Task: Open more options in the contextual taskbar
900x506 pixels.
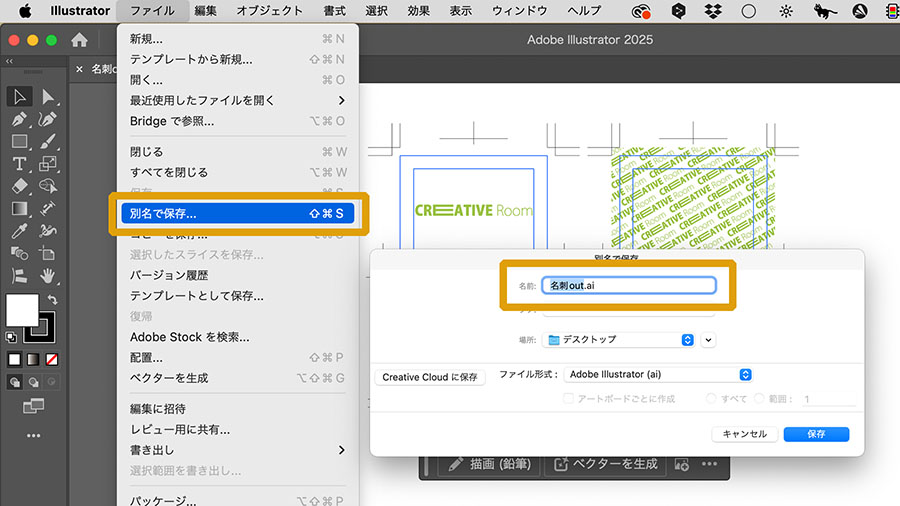Action: point(709,464)
